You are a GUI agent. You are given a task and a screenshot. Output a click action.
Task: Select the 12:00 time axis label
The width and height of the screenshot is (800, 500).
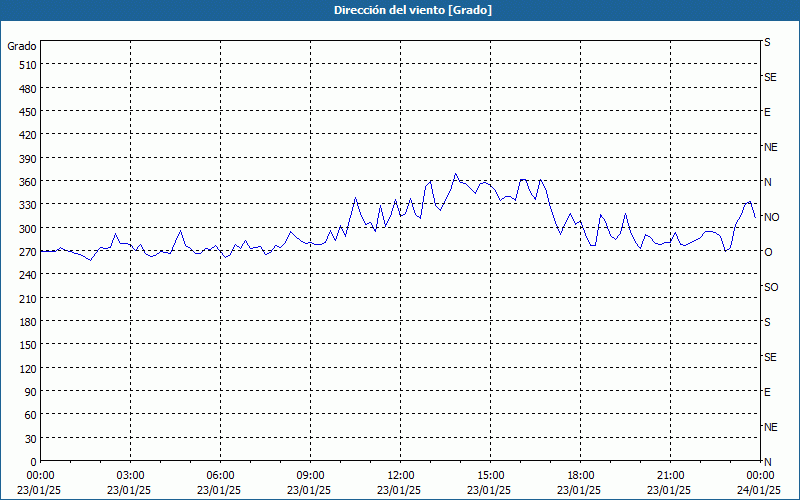[x=401, y=476]
